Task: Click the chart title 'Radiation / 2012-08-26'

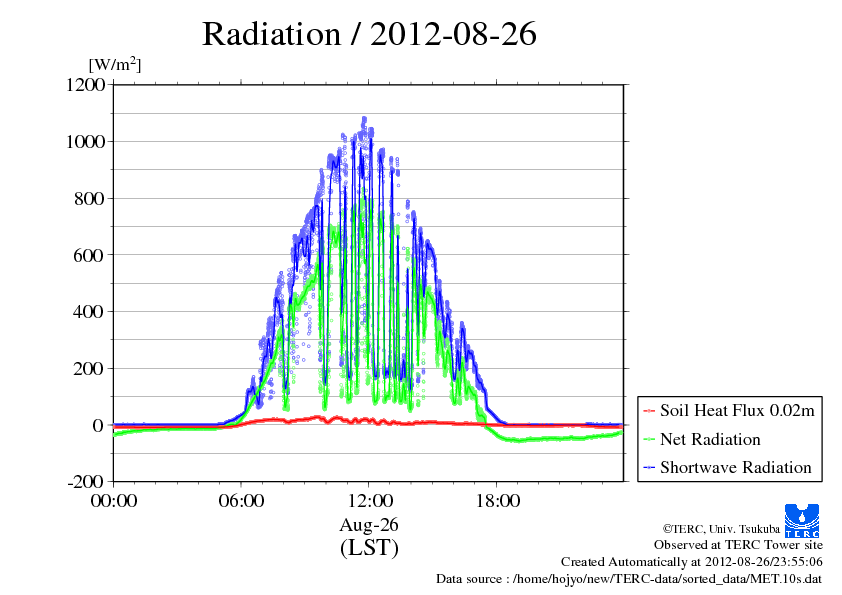Action: (x=369, y=34)
